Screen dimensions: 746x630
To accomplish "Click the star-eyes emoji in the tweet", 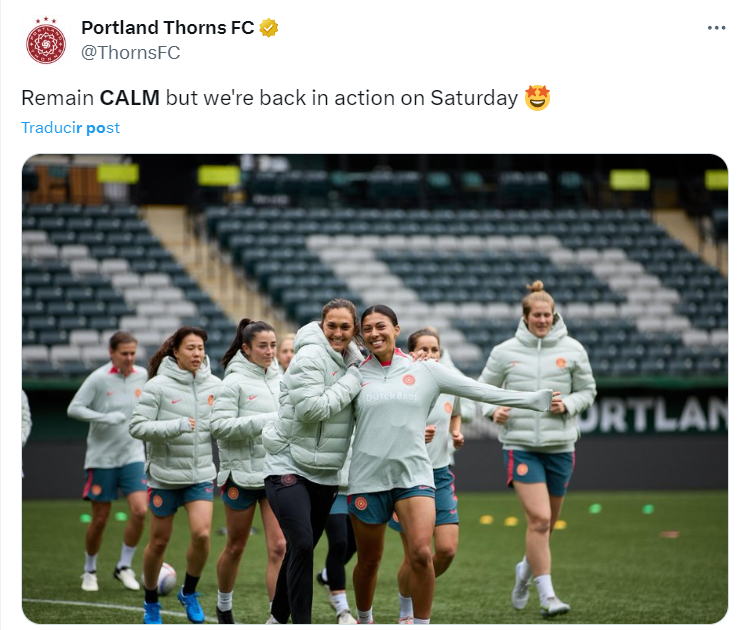I will point(537,98).
